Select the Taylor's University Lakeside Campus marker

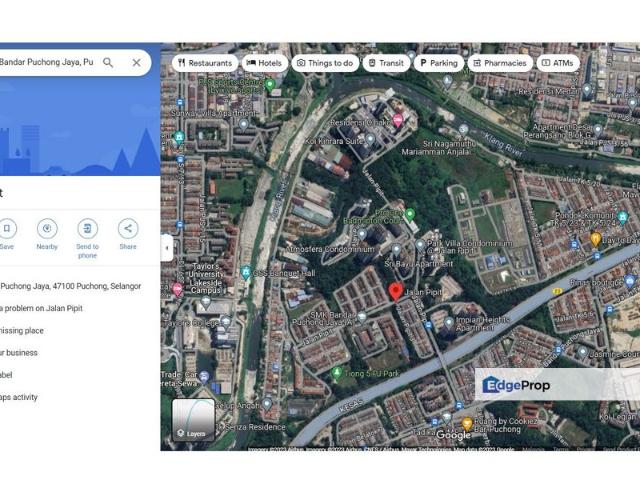177,290
